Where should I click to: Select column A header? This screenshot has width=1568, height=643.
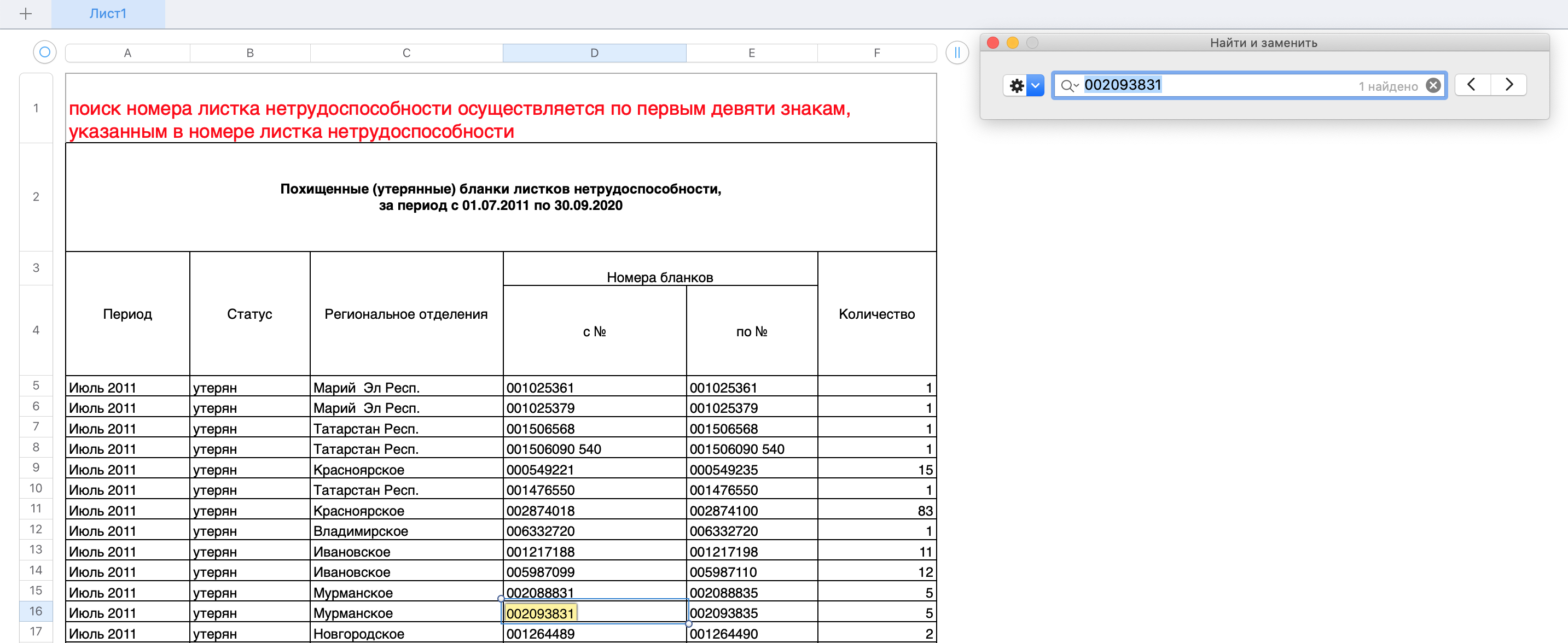pos(128,53)
